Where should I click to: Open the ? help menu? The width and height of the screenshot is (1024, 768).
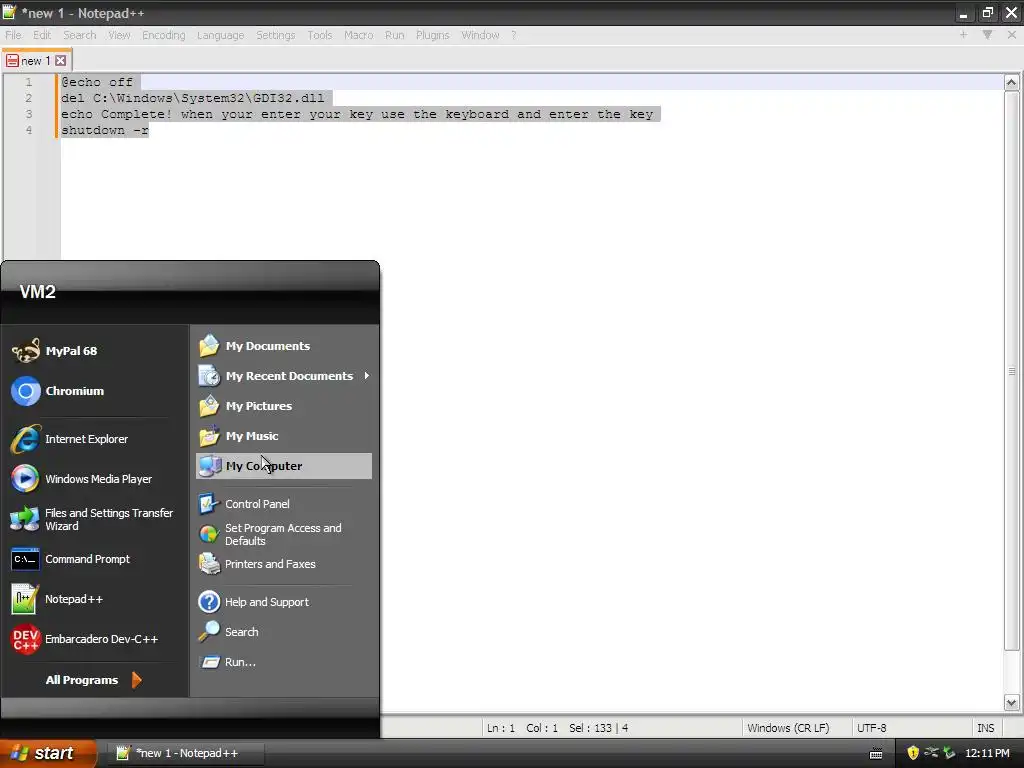pos(514,35)
